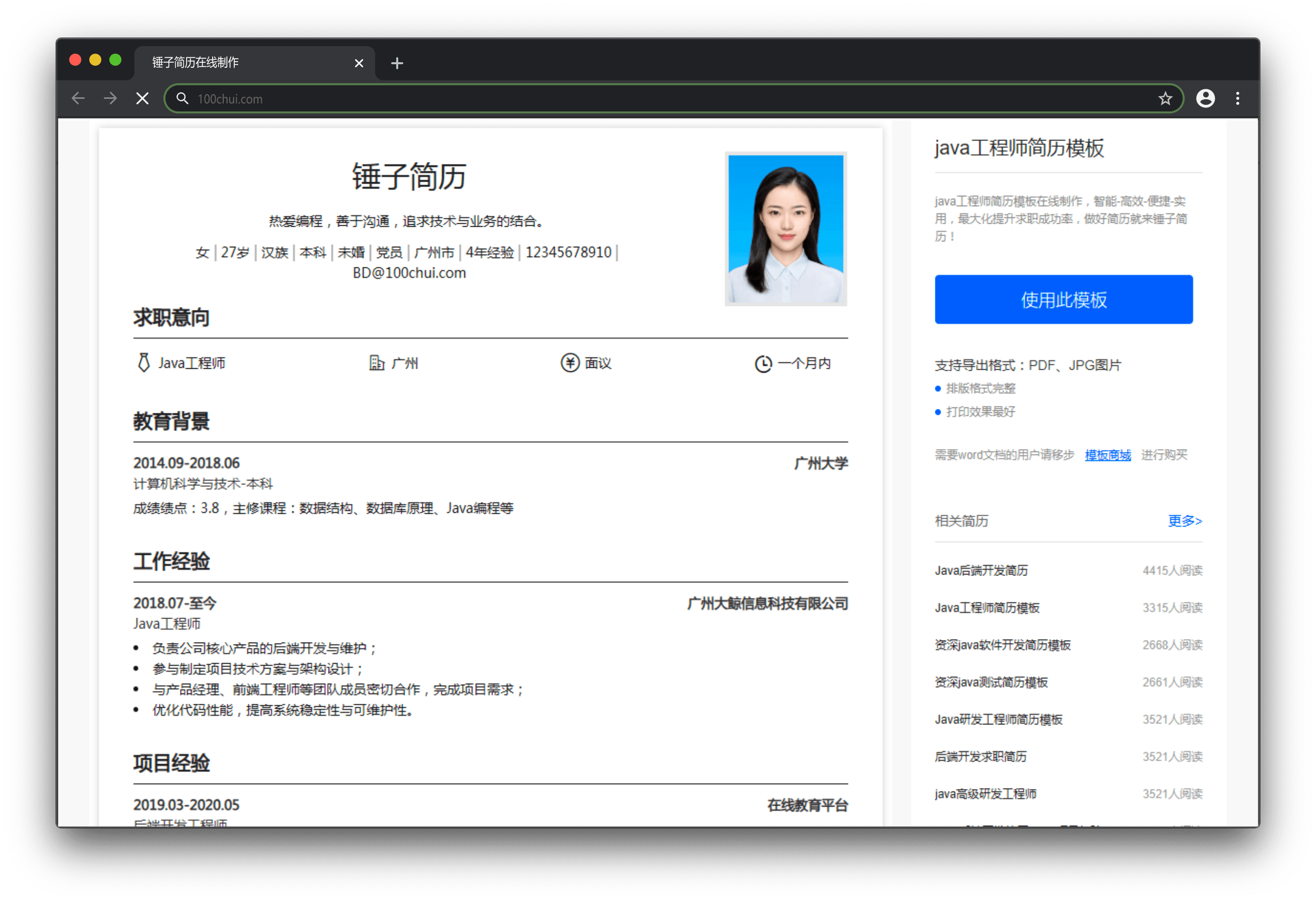The image size is (1316, 902).
Task: Click the 求职意向 section heading
Action: pyautogui.click(x=172, y=317)
